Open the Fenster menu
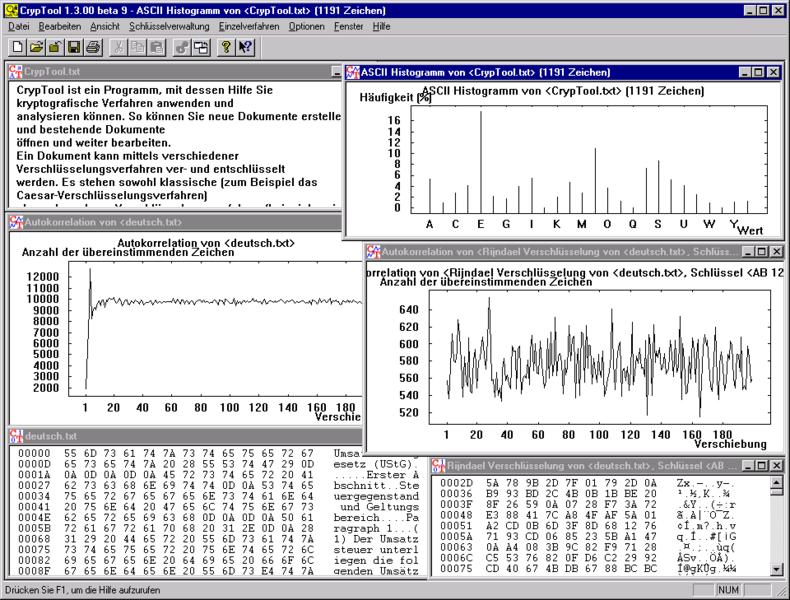 pos(349,26)
